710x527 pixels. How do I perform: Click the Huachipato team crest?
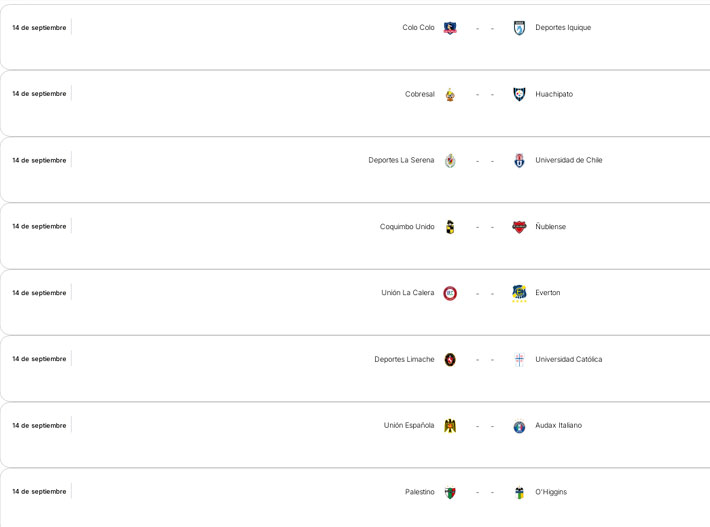(519, 94)
